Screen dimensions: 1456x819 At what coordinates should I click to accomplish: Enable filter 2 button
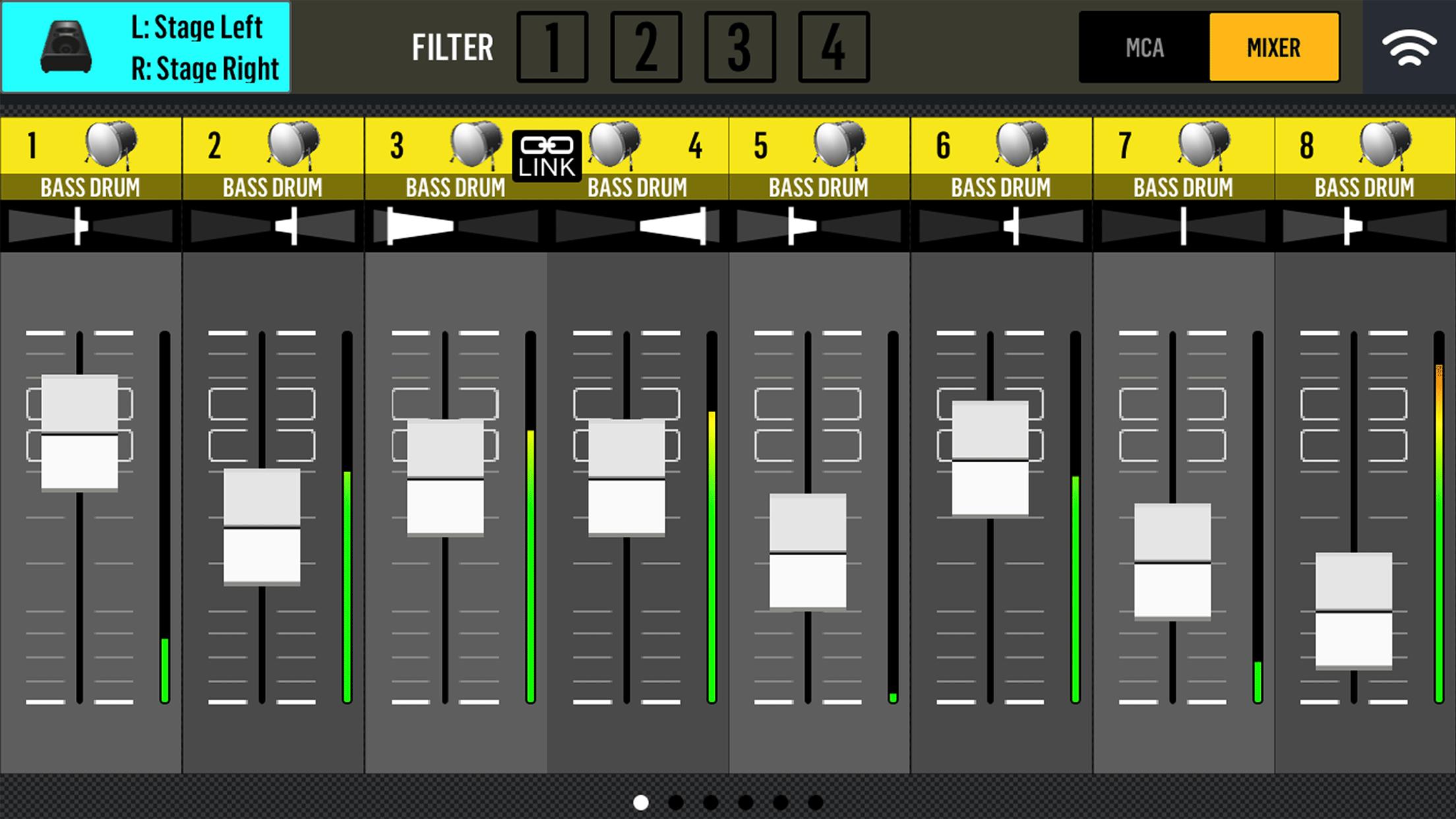[x=646, y=47]
